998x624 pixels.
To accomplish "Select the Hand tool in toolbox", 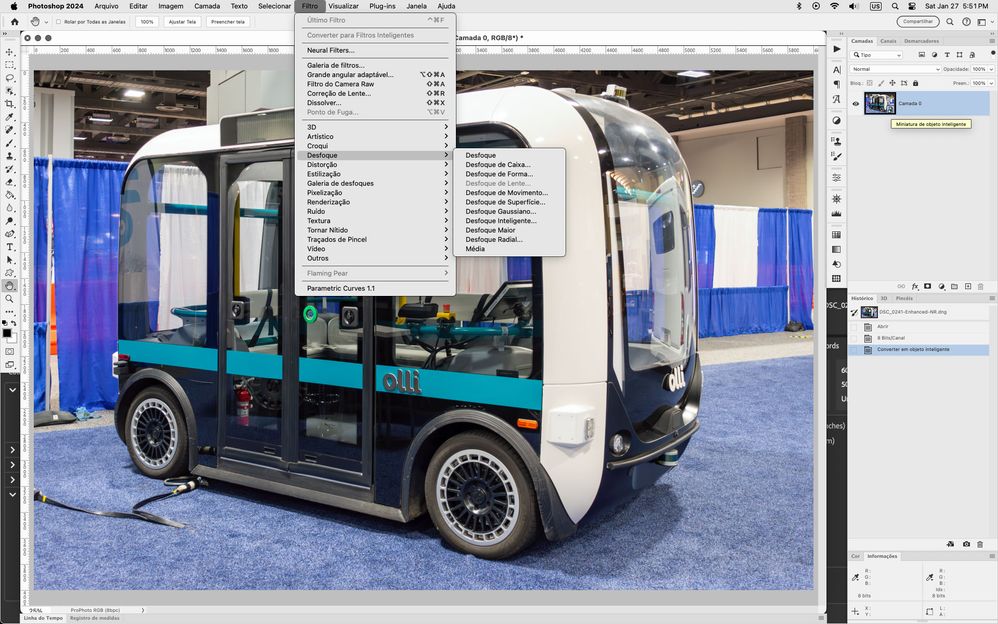I will tap(9, 286).
